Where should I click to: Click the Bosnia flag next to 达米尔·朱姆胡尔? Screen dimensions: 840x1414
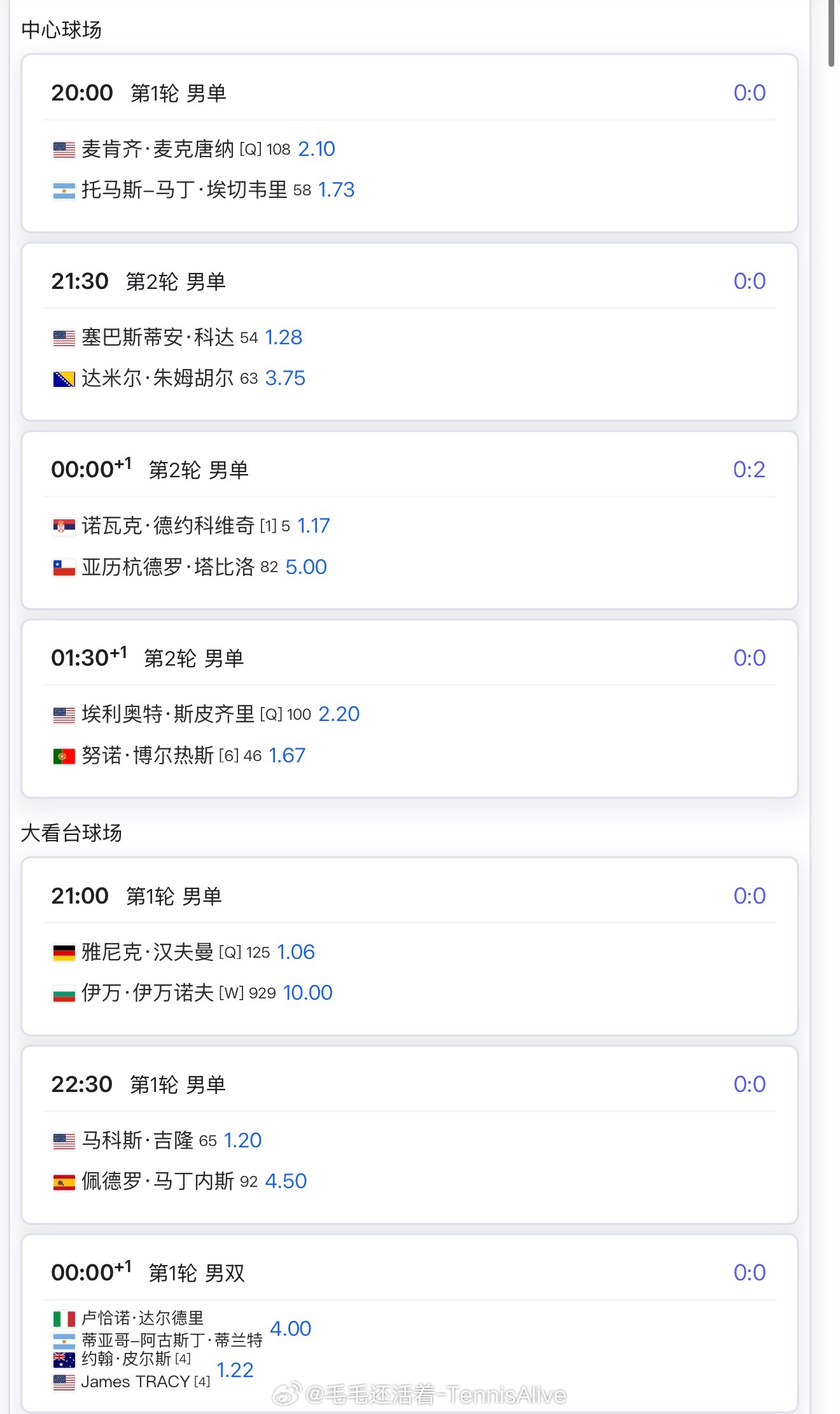[x=64, y=379]
